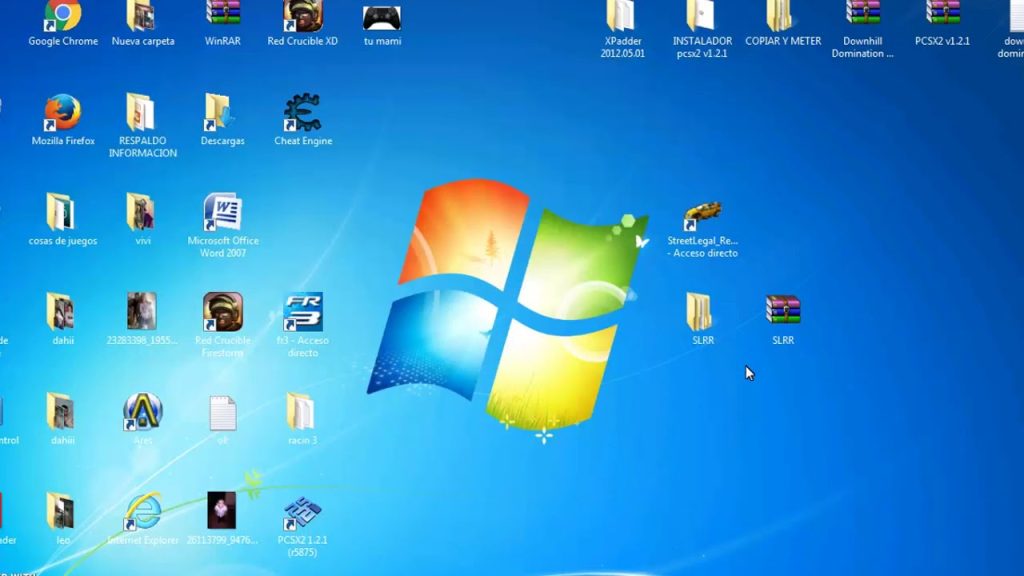This screenshot has width=1024, height=576.
Task: Click the Internet Explorer shortcut
Action: pyautogui.click(x=143, y=511)
